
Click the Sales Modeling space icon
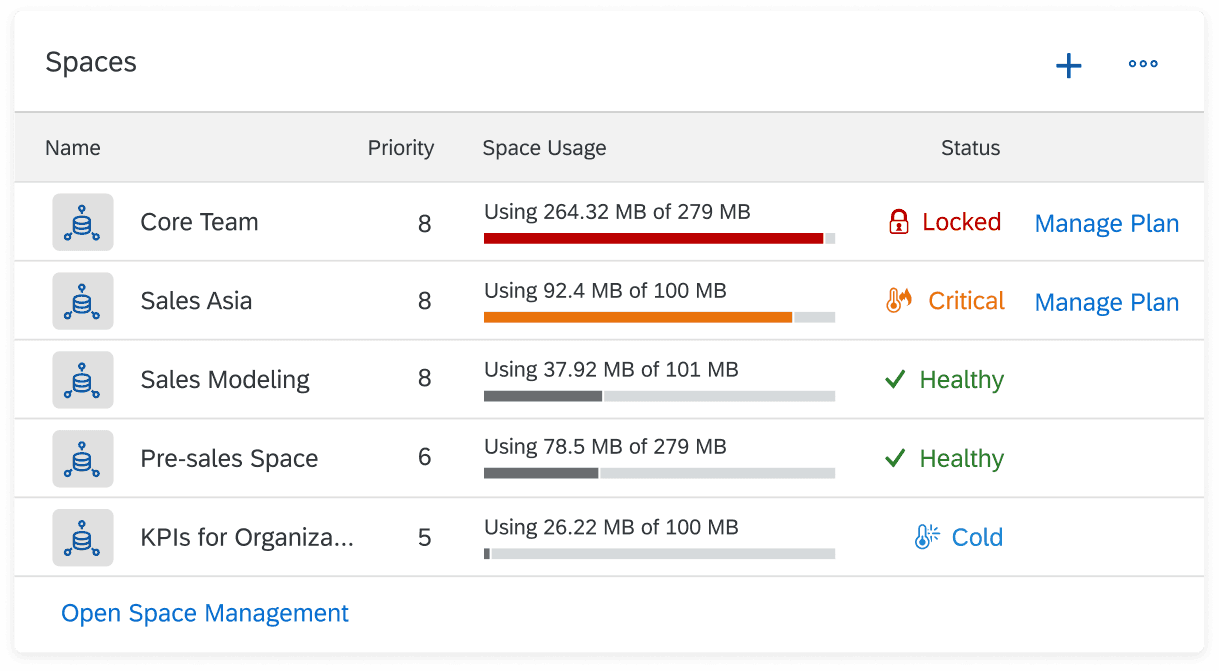83,380
